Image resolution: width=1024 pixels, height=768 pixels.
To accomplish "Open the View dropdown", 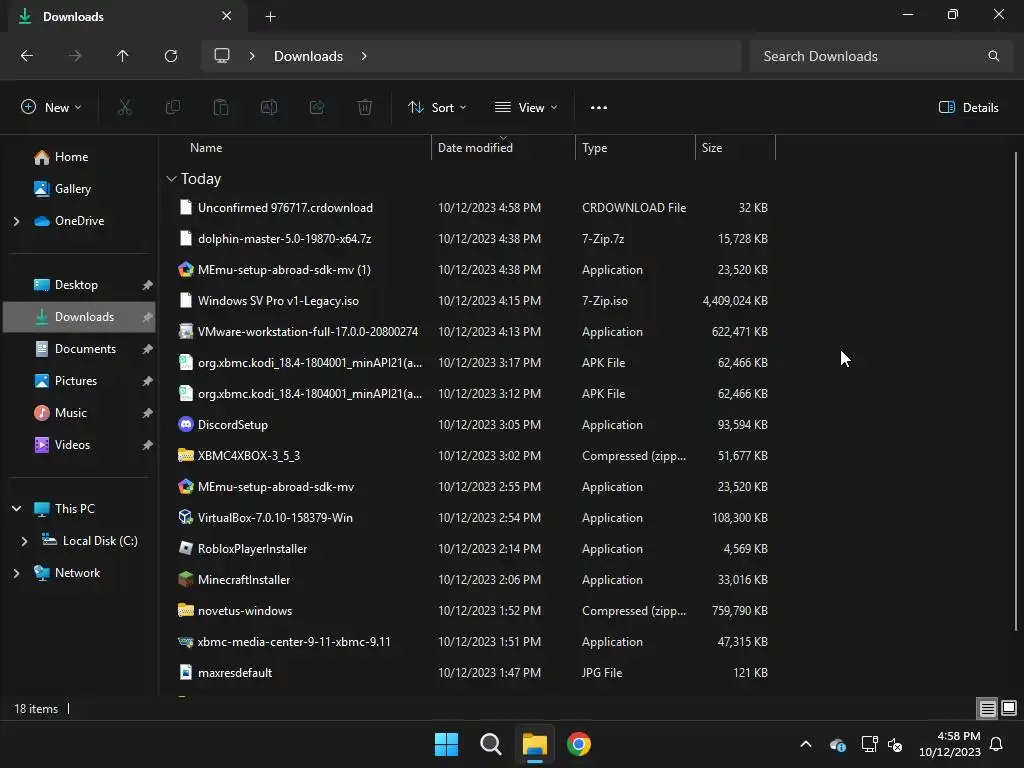I will (x=526, y=108).
